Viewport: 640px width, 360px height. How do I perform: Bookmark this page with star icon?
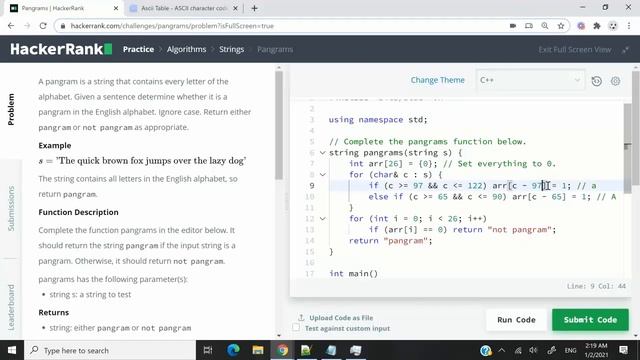[x=561, y=26]
